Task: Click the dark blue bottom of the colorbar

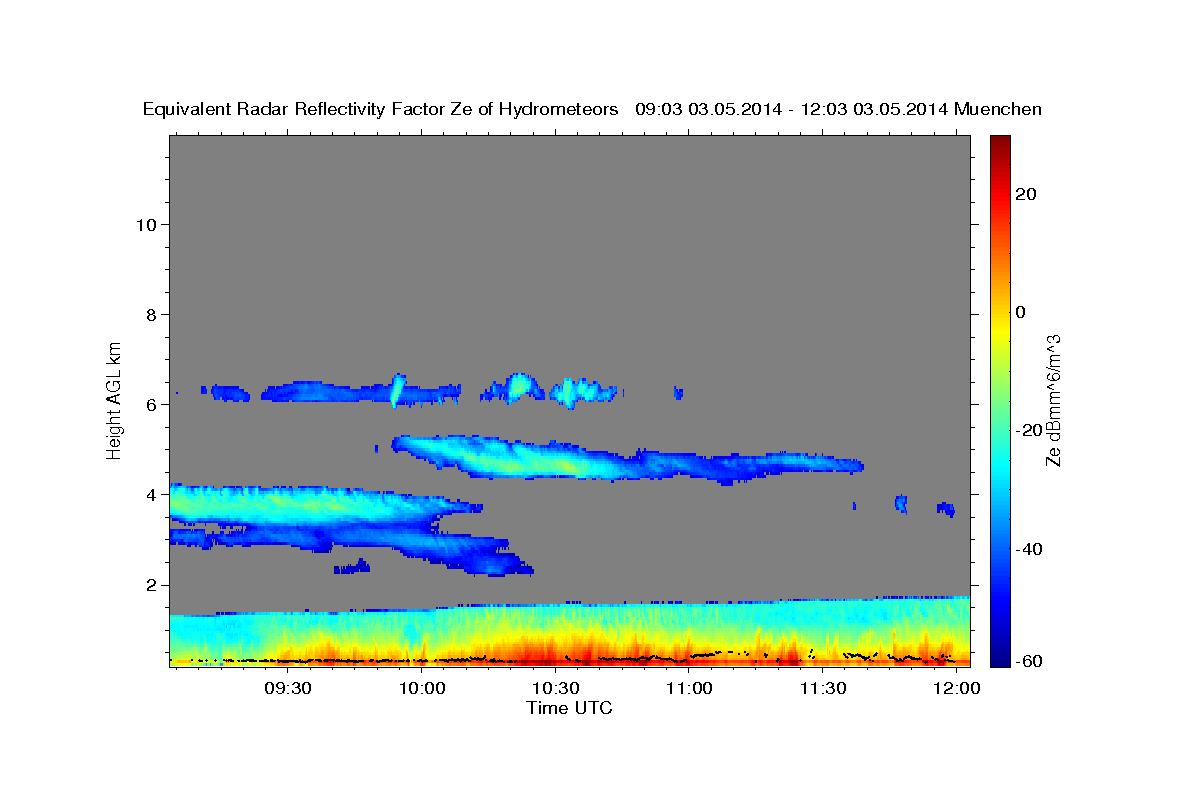Action: pyautogui.click(x=999, y=657)
